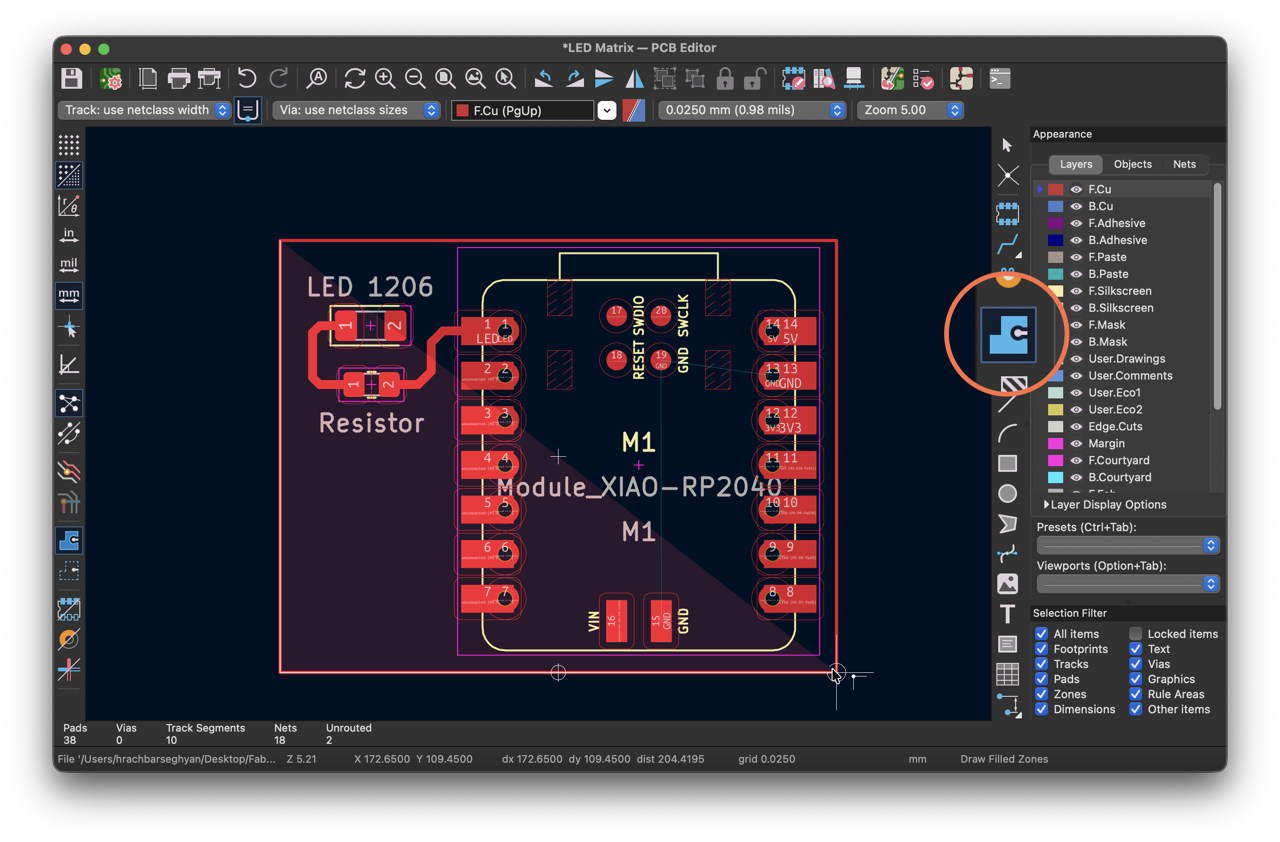
Task: Expand Layer Display Options
Action: pyautogui.click(x=1104, y=505)
